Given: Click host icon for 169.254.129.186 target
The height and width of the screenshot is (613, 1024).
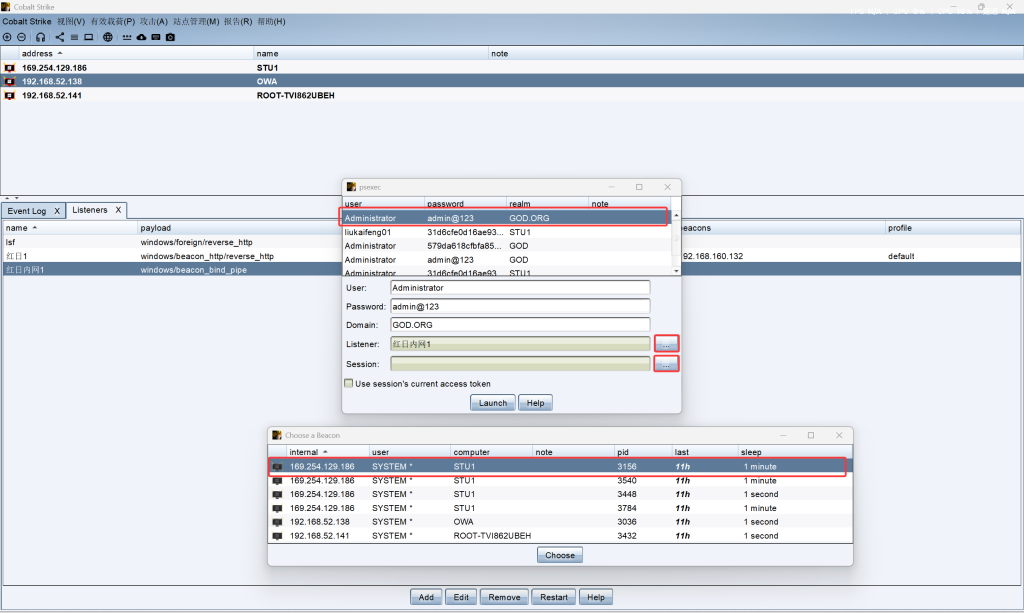Looking at the screenshot, I should pyautogui.click(x=10, y=68).
